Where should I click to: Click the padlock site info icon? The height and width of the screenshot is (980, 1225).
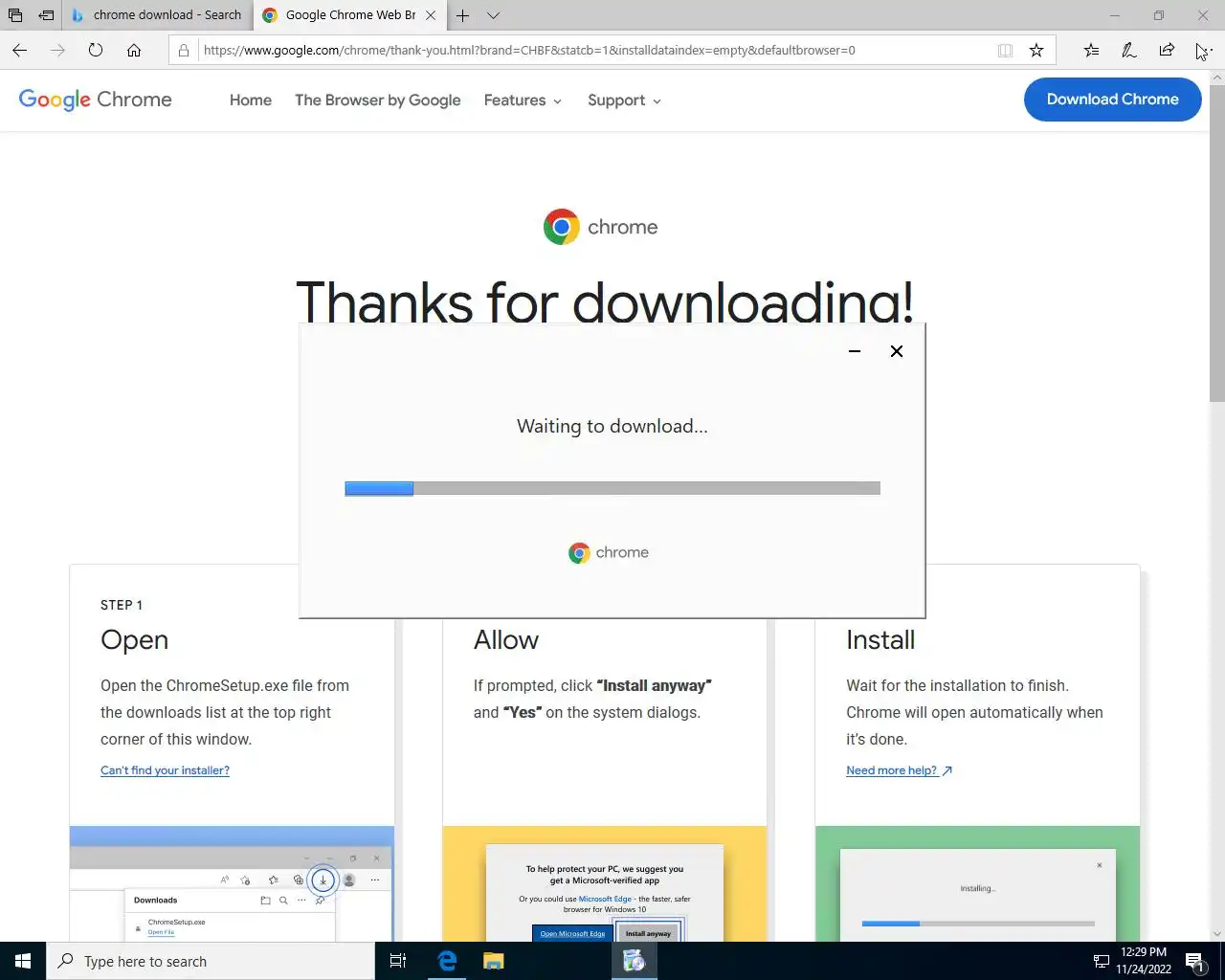click(184, 50)
